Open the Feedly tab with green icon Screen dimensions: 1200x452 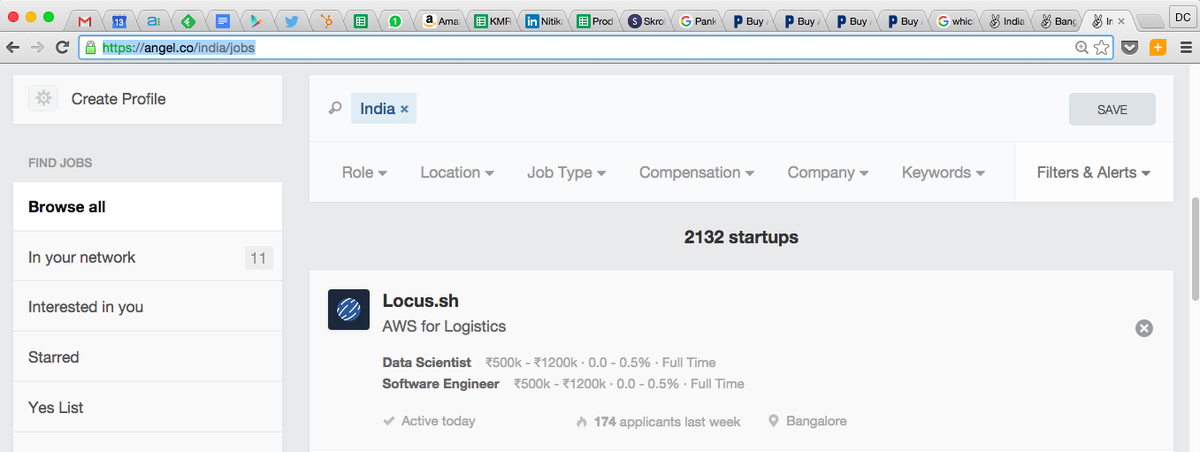tap(187, 20)
